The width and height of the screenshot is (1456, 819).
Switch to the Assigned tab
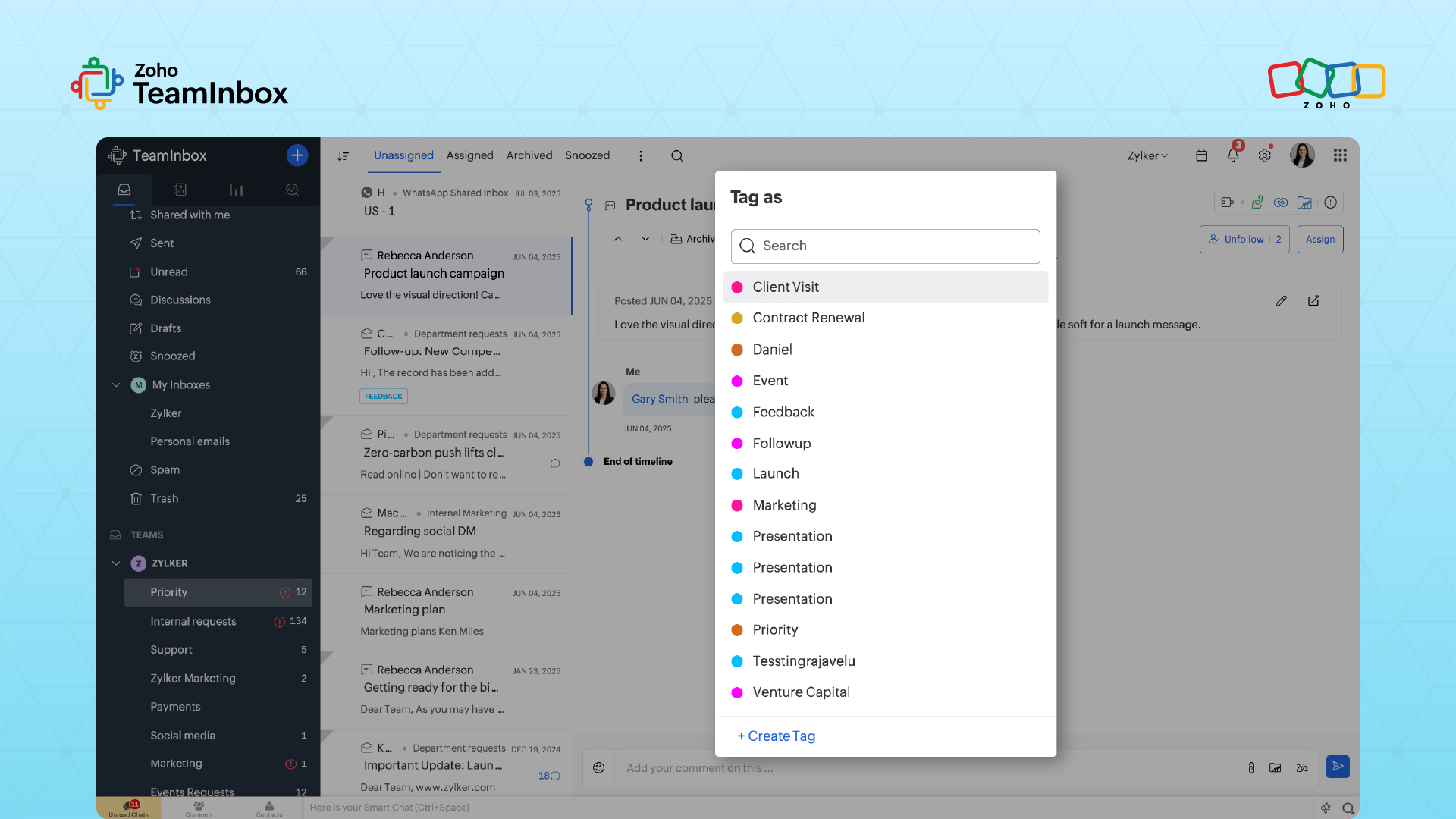[469, 155]
